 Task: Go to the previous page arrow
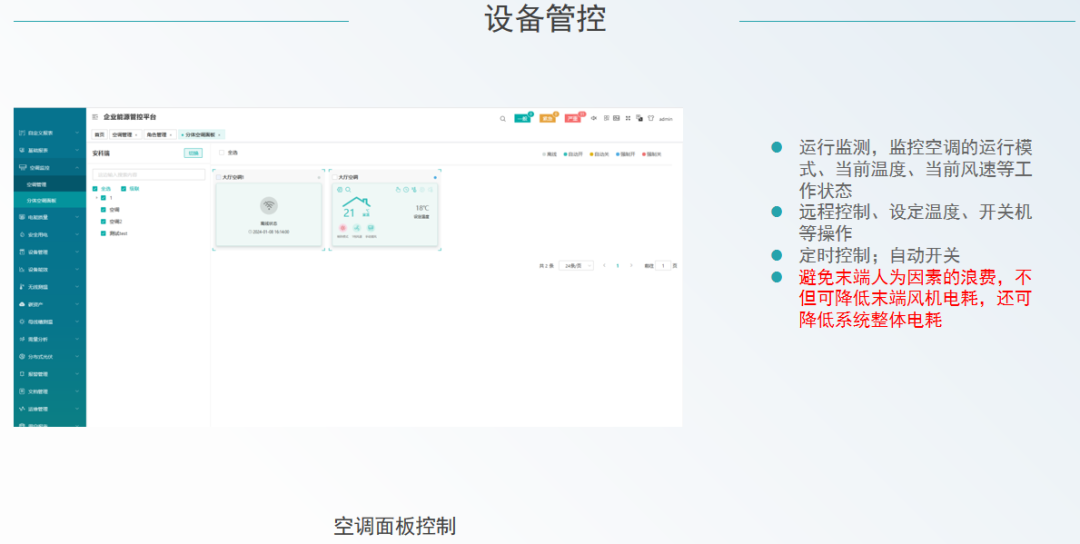pos(604,265)
